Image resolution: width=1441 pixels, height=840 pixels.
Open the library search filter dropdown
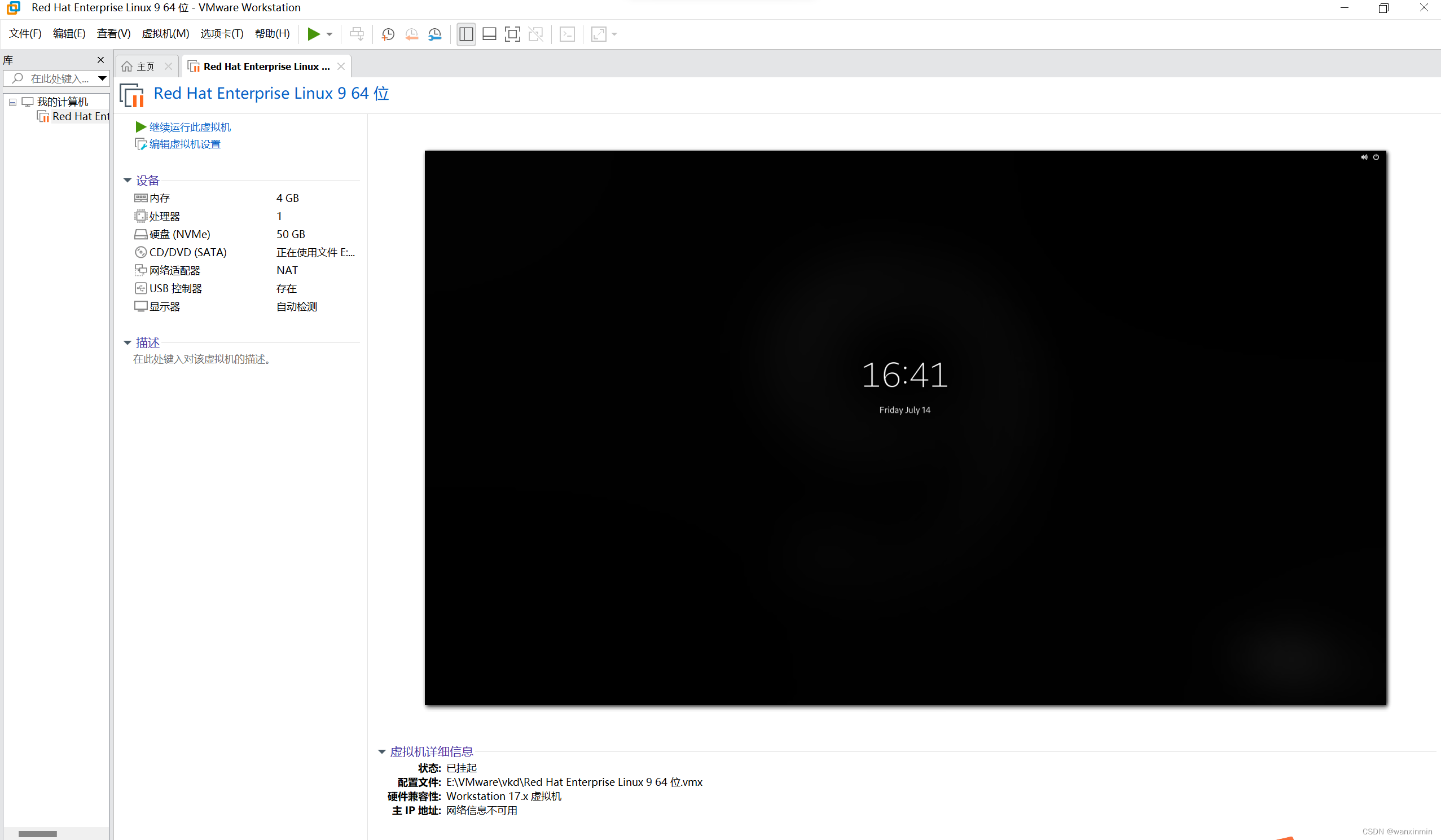coord(102,78)
